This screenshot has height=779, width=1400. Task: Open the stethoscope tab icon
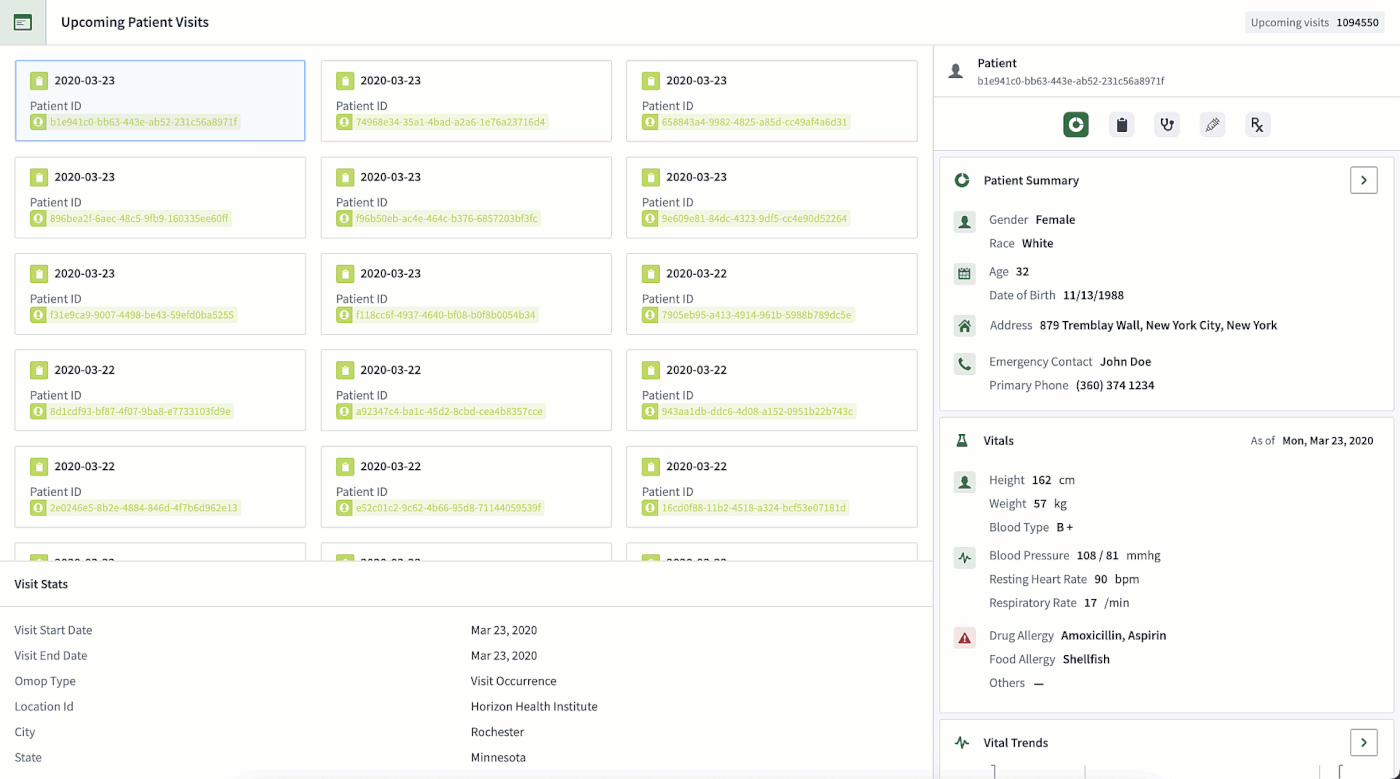[x=1167, y=125]
